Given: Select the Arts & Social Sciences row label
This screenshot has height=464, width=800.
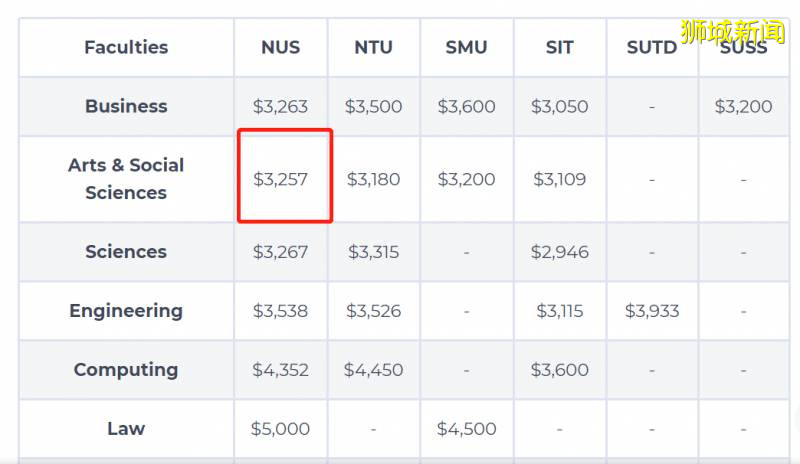Looking at the screenshot, I should [126, 179].
